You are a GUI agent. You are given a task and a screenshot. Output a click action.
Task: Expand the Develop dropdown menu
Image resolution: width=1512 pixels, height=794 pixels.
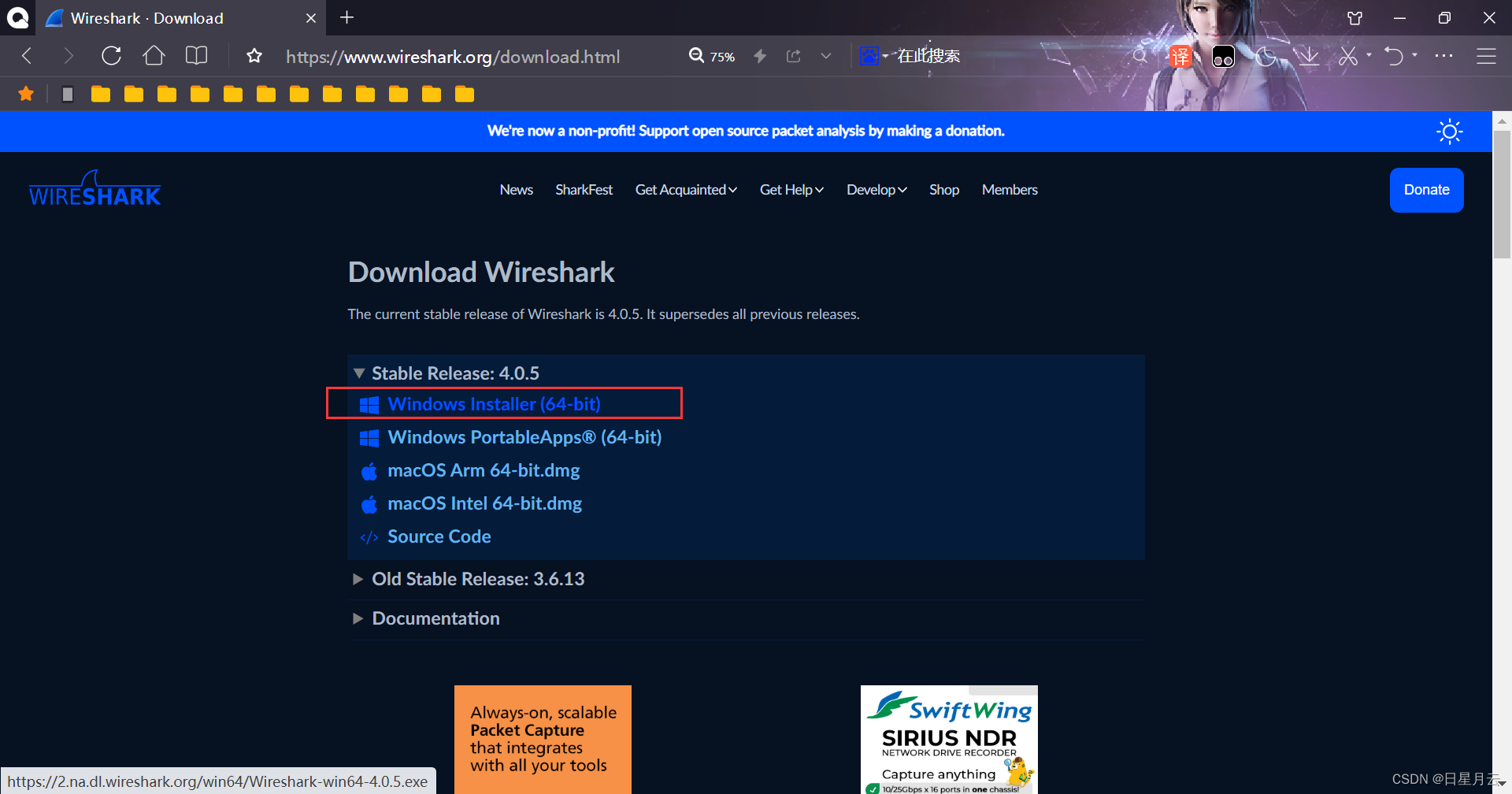click(x=876, y=190)
